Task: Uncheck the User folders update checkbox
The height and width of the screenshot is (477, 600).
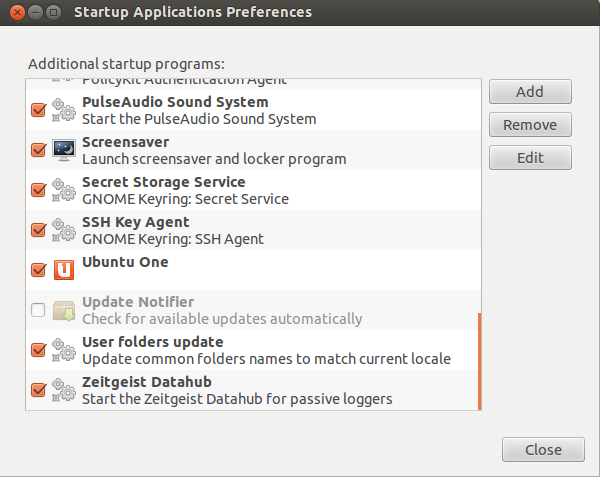Action: pos(39,350)
